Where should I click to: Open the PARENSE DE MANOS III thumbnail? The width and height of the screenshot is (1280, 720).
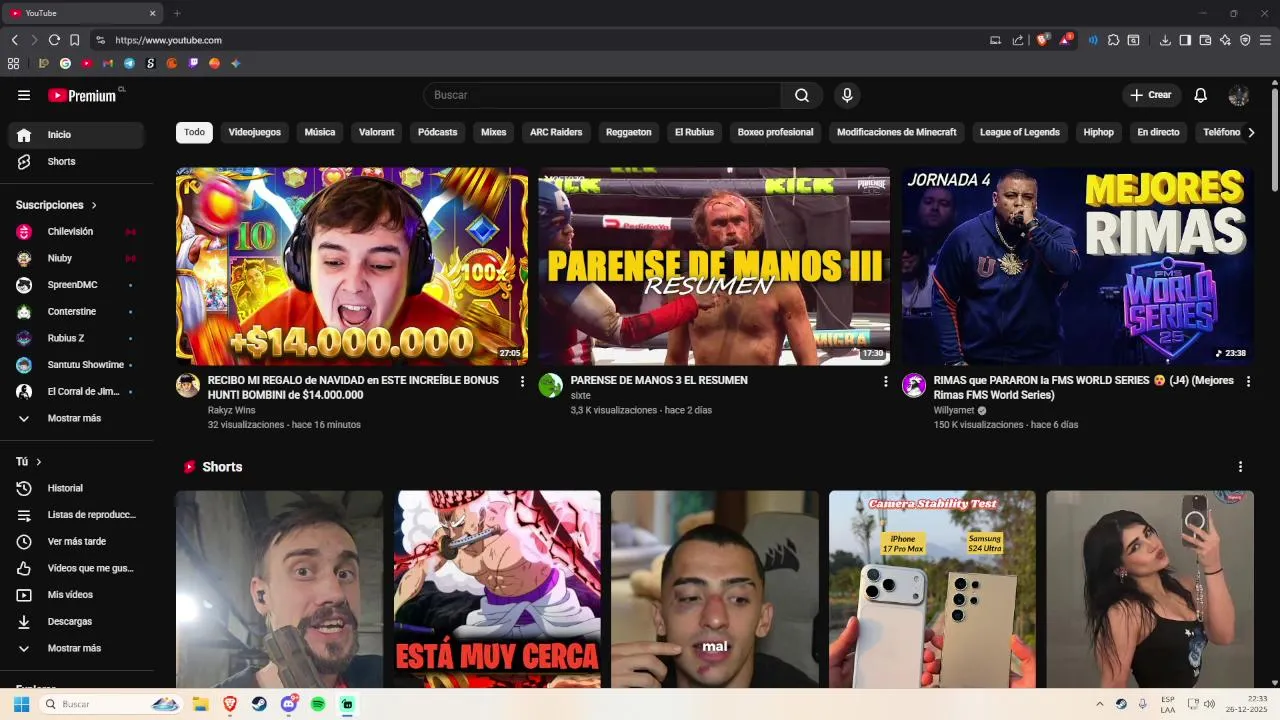tap(714, 266)
